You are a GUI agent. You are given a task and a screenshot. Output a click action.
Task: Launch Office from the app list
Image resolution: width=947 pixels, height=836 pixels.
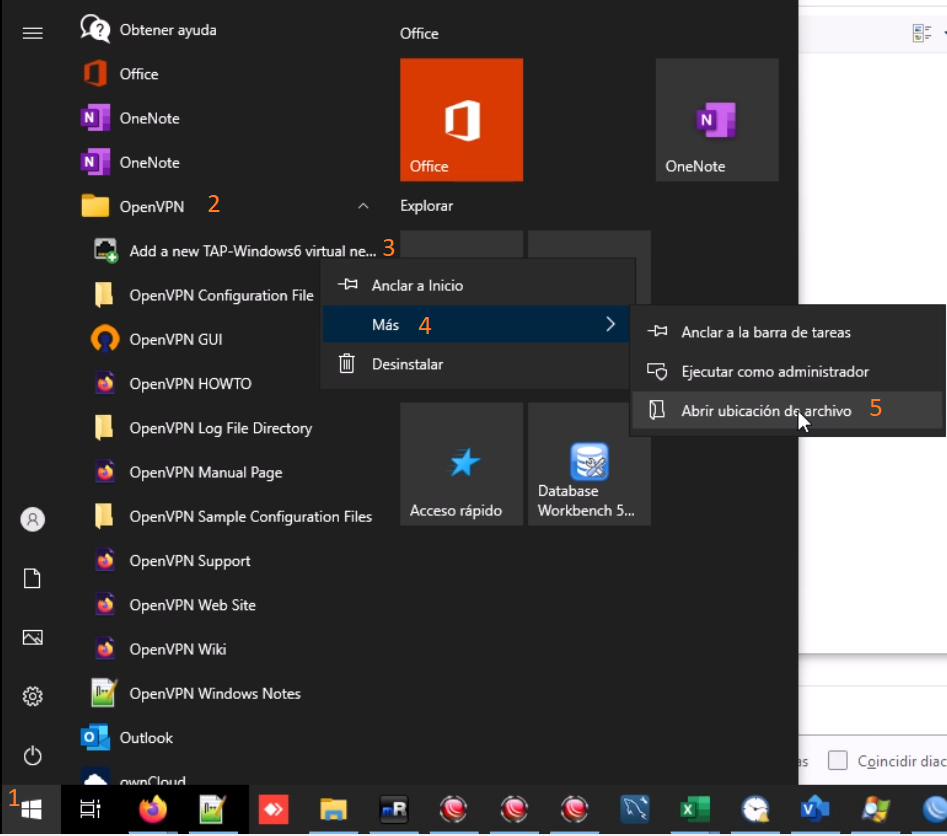coord(120,74)
